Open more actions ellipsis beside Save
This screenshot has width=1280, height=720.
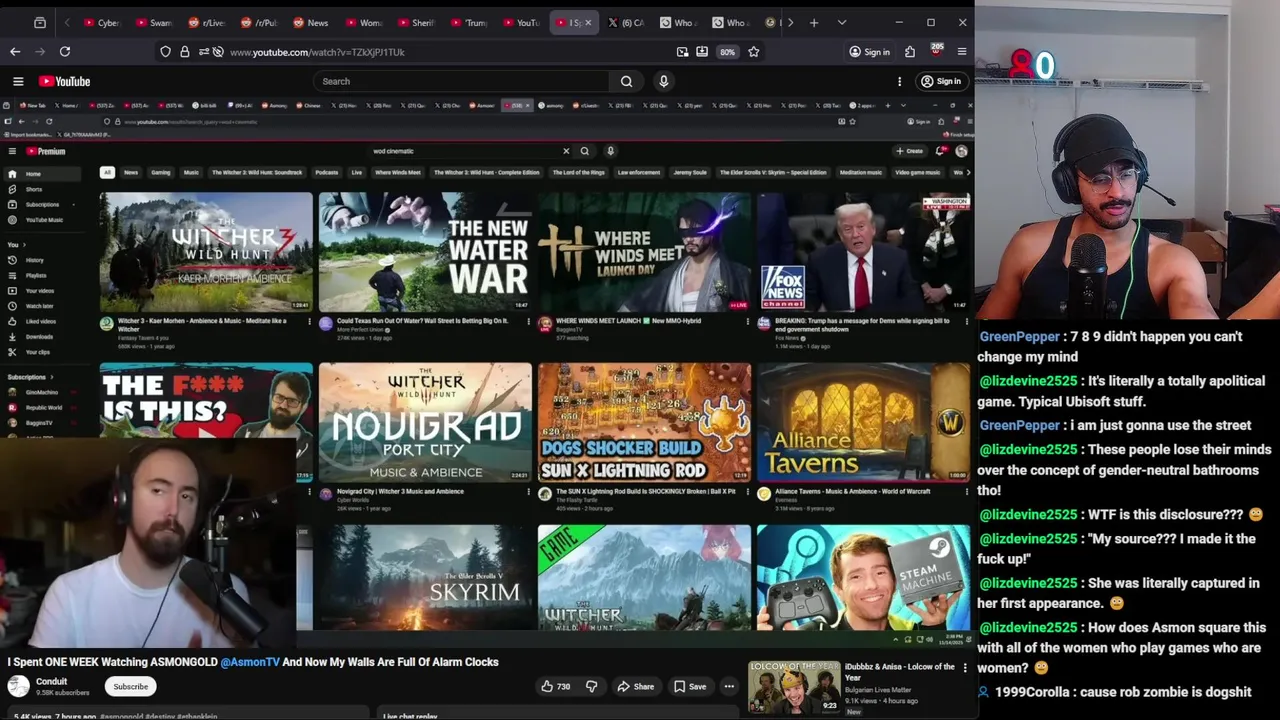(729, 687)
